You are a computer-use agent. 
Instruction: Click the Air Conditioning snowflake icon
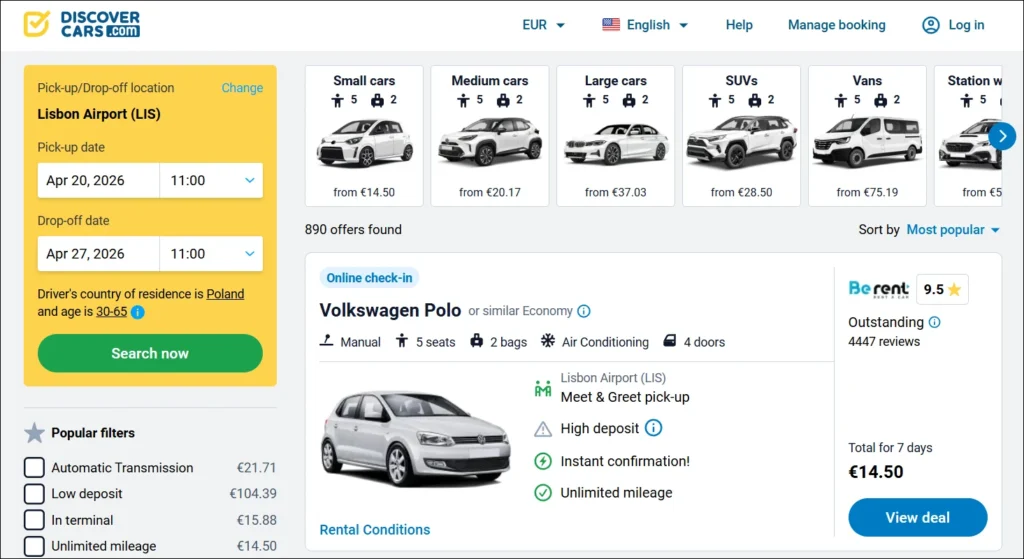(547, 341)
